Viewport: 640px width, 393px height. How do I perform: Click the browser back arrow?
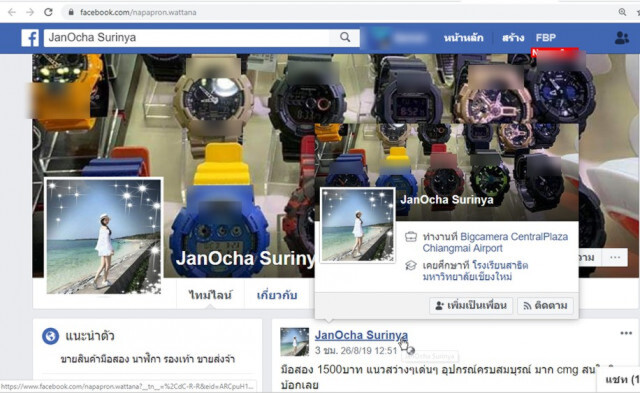(12, 12)
